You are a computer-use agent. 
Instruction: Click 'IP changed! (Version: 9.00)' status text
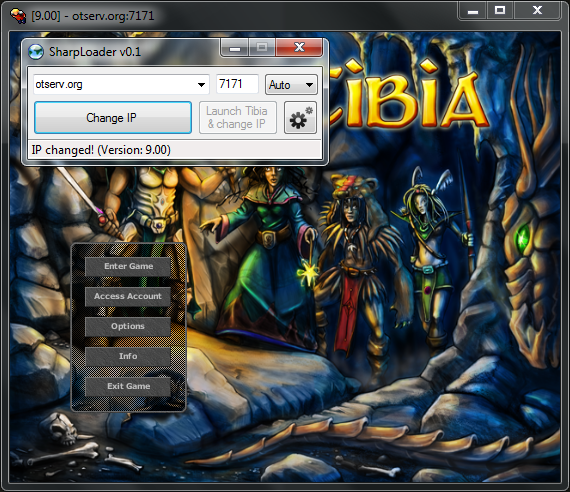click(101, 150)
